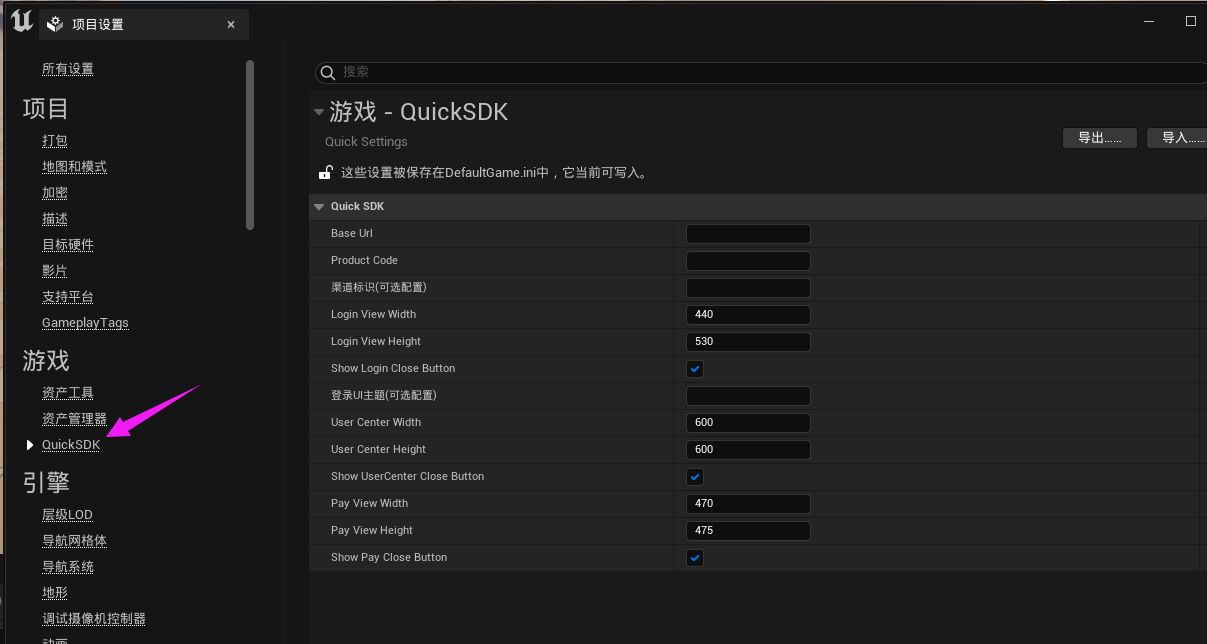
Task: Click the search magnifier icon
Action: pos(327,72)
